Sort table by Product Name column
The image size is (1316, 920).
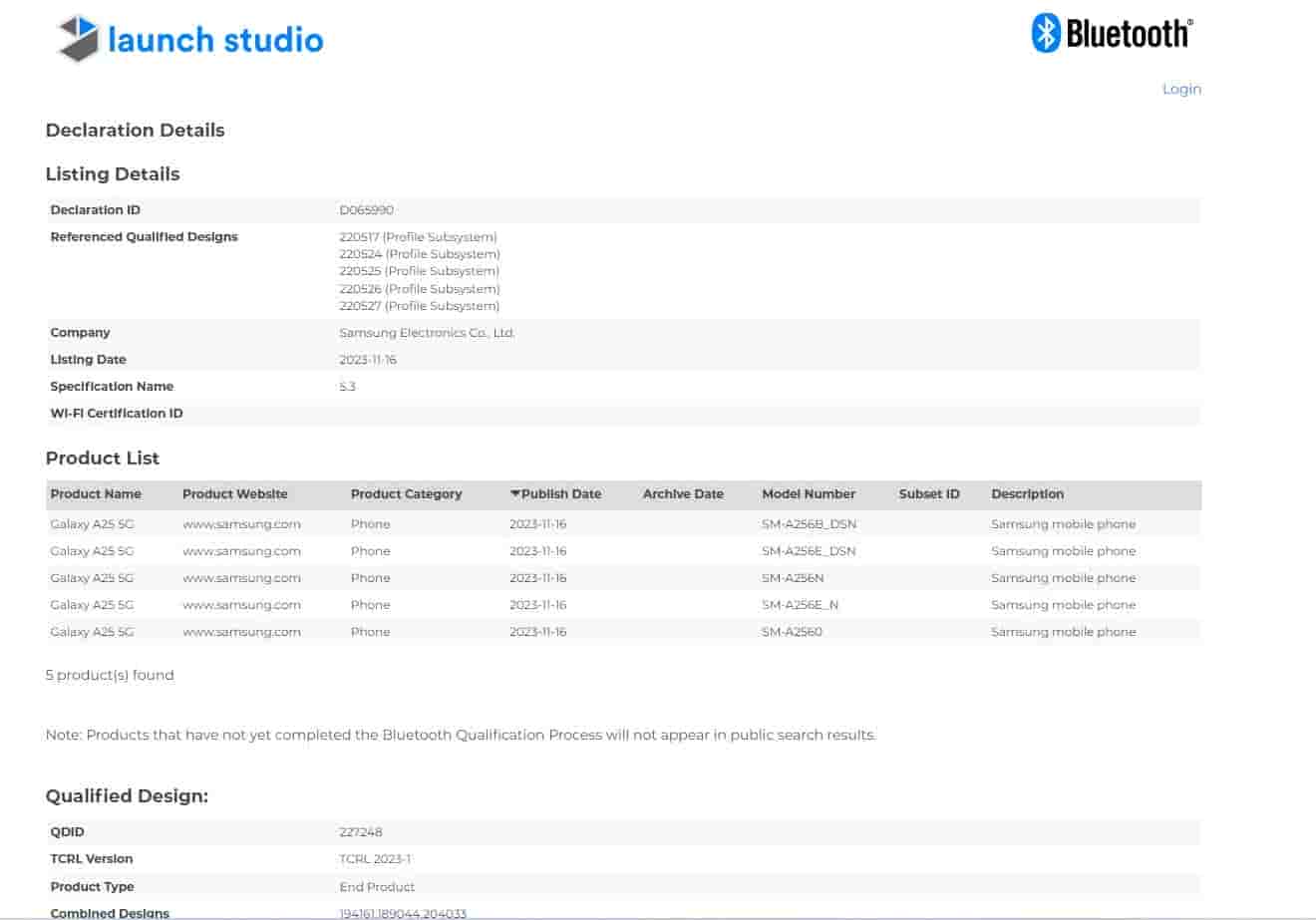point(96,493)
